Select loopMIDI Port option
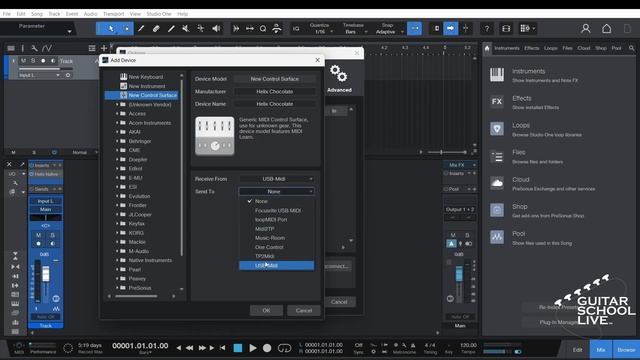The height and width of the screenshot is (360, 640). (x=276, y=220)
